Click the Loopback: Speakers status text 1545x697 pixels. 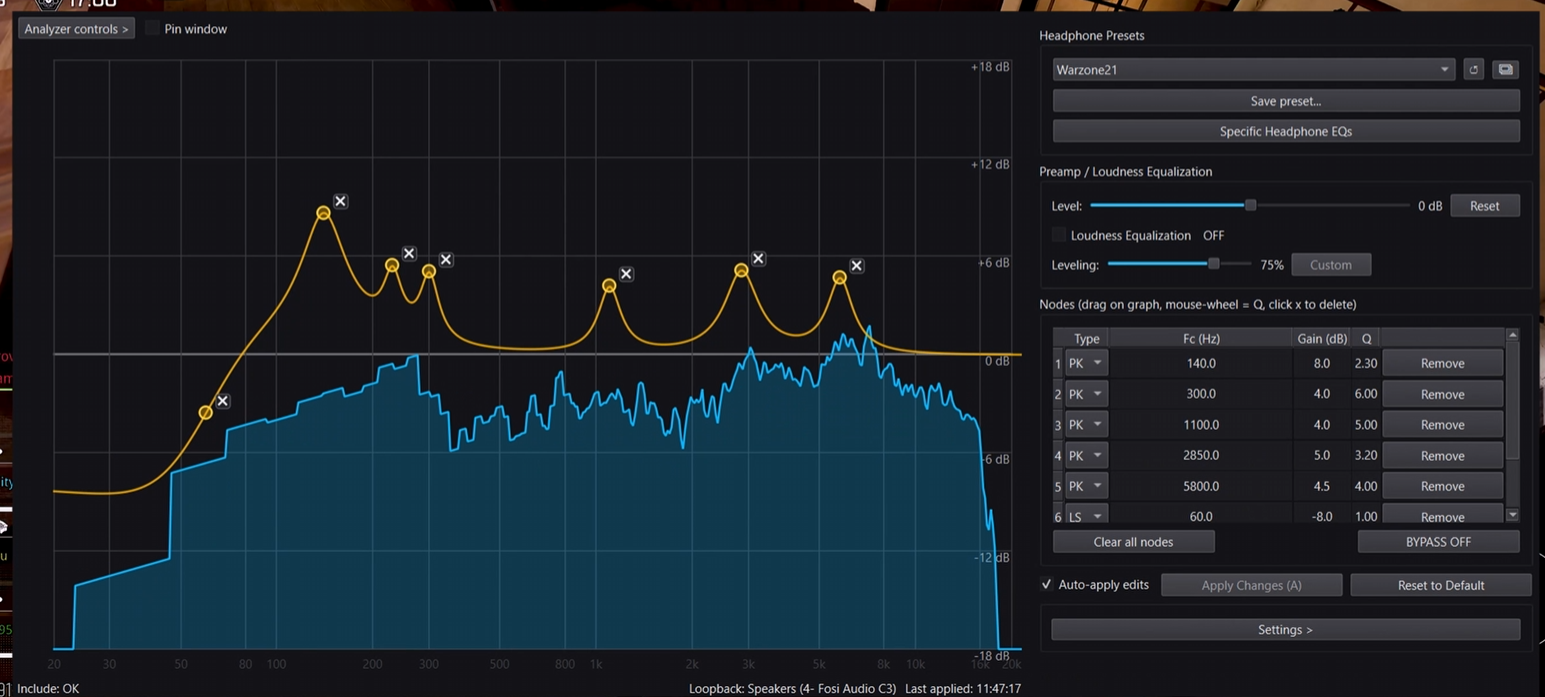pyautogui.click(x=792, y=689)
